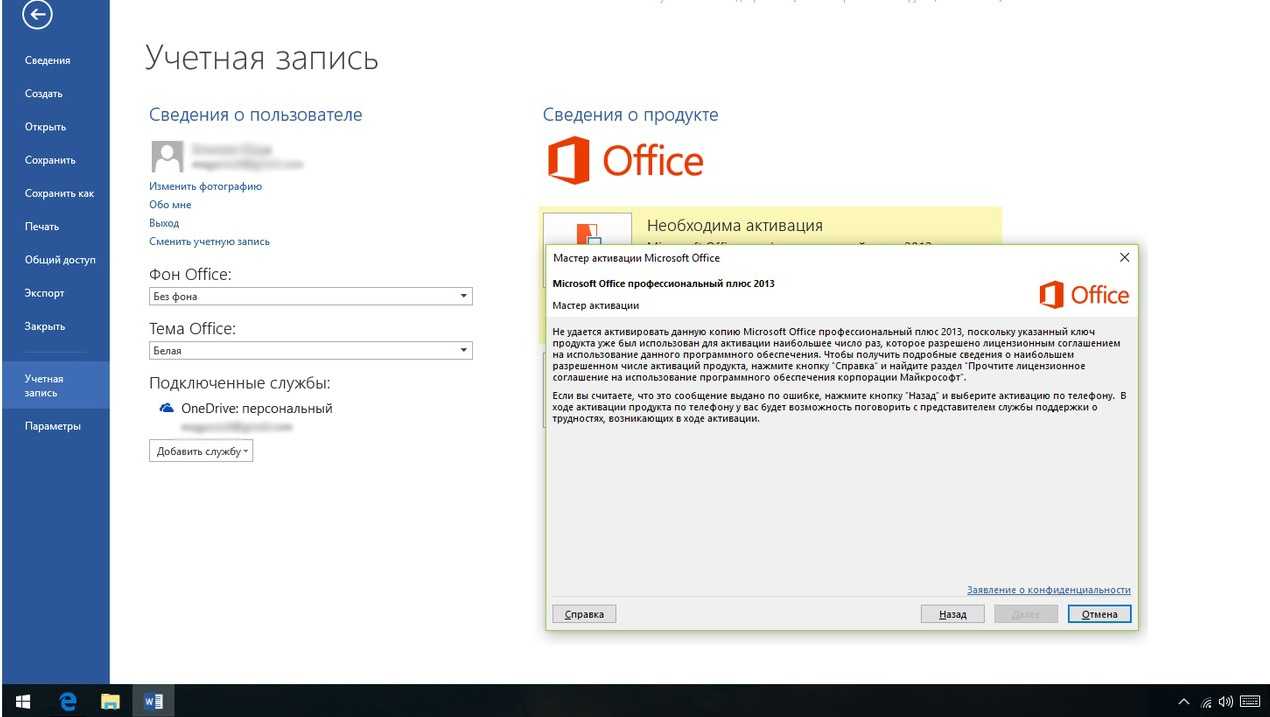1270x717 pixels.
Task: Open the touch keyboard tray icon
Action: tap(1251, 702)
